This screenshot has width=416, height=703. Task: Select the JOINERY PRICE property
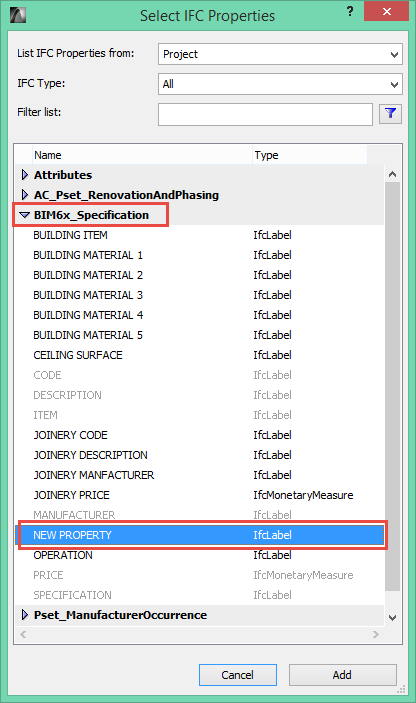pos(200,495)
